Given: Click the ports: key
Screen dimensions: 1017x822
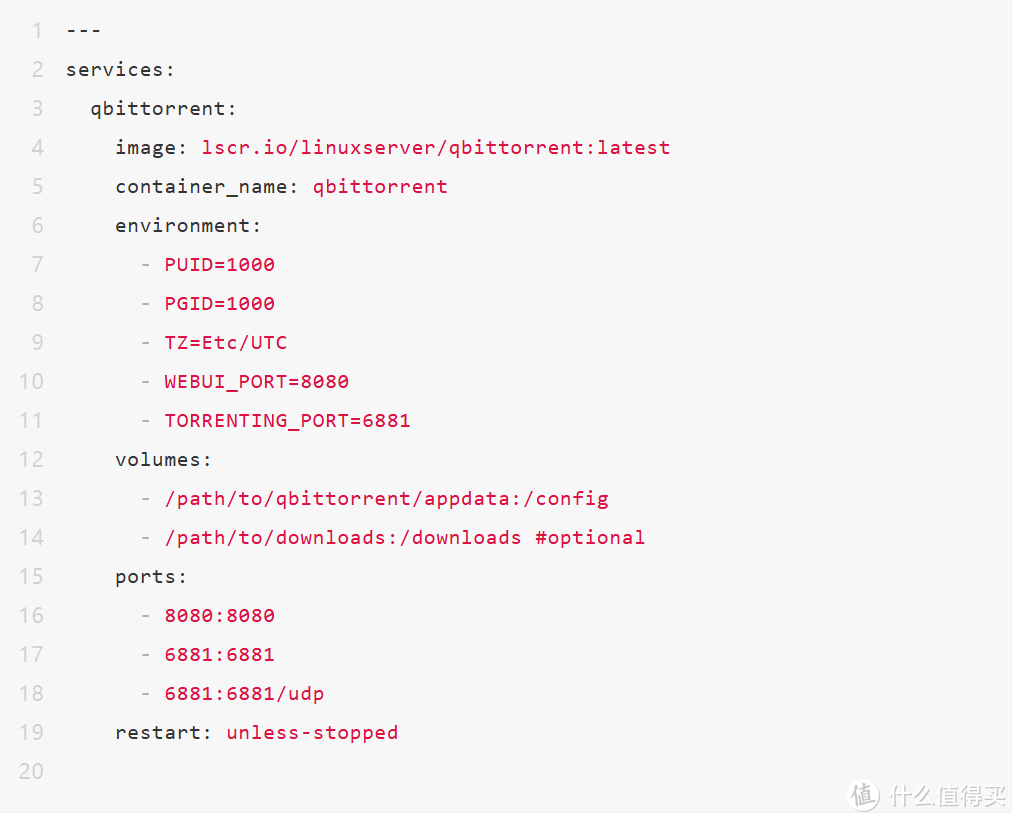Looking at the screenshot, I should tap(151, 577).
